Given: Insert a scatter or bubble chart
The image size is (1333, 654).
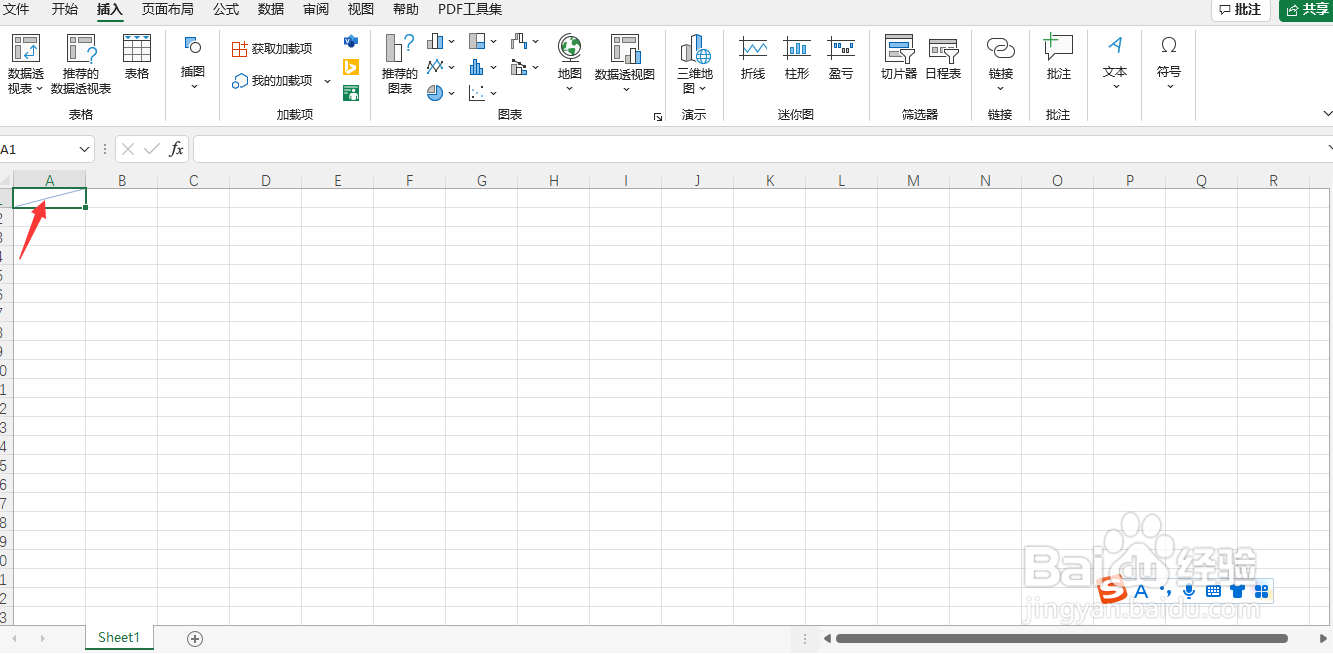Looking at the screenshot, I should (482, 93).
